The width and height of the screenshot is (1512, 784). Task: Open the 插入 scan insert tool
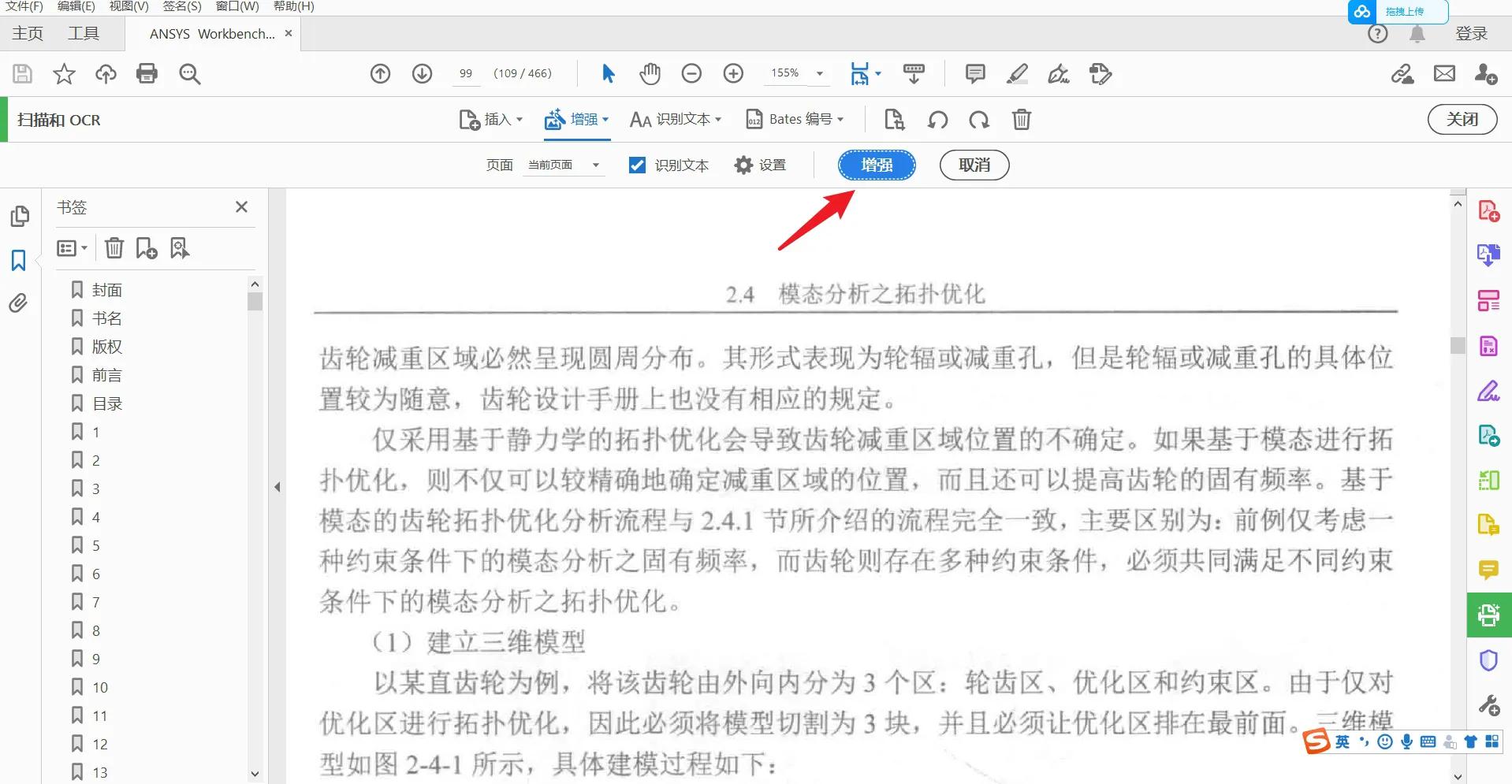coord(490,119)
